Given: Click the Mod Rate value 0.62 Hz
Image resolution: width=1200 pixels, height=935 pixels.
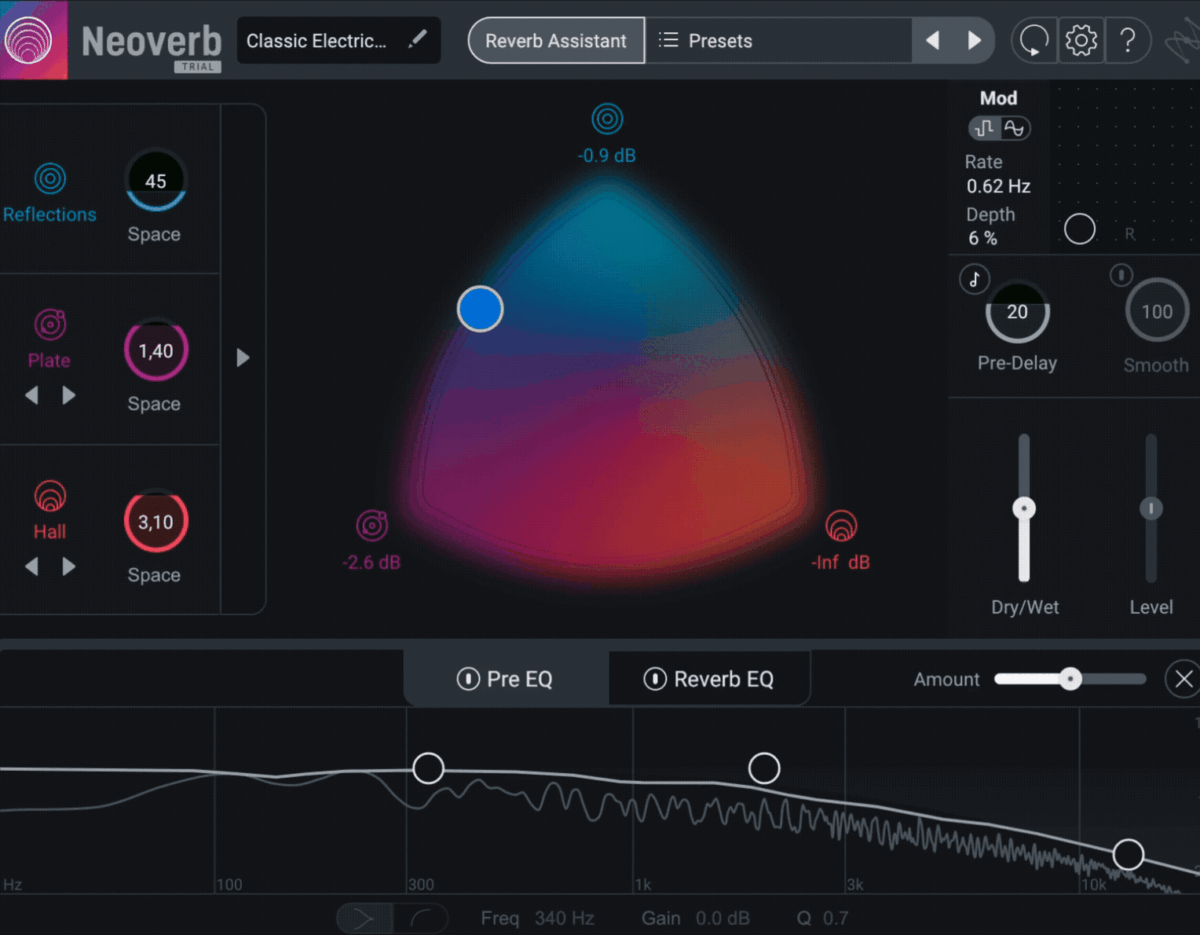Looking at the screenshot, I should coord(998,186).
